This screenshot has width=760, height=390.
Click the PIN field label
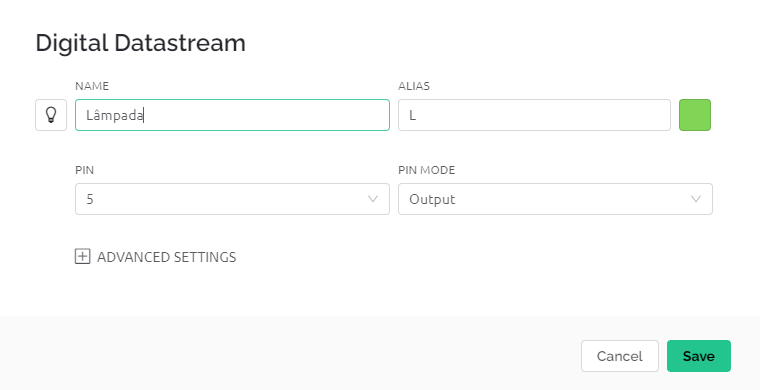coord(84,170)
